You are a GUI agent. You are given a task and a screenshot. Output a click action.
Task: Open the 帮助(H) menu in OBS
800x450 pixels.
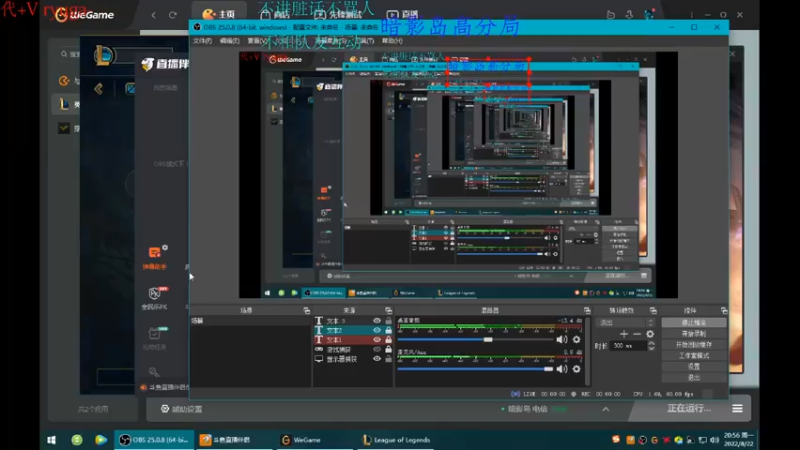point(392,41)
